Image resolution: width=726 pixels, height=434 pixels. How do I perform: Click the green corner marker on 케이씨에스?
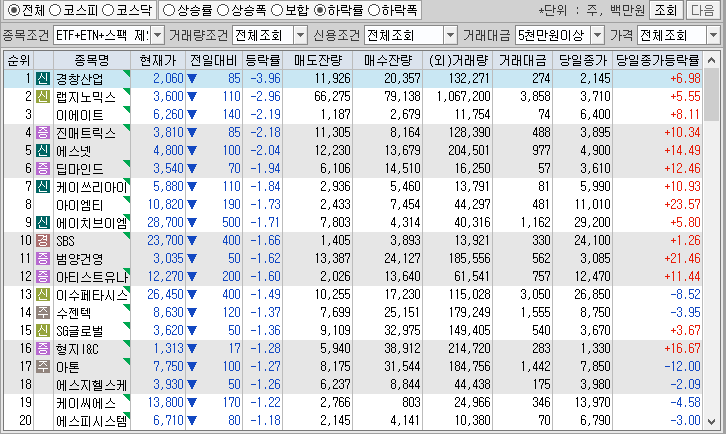(127, 397)
